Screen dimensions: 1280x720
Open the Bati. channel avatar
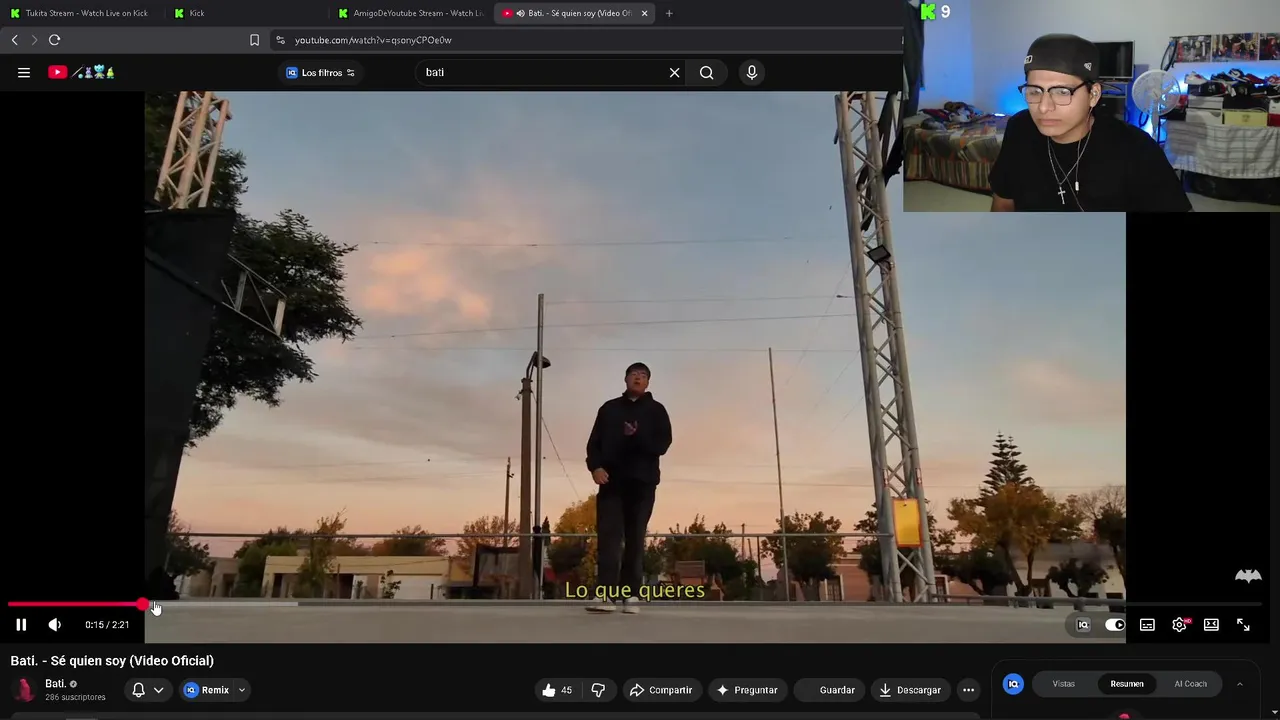[23, 690]
